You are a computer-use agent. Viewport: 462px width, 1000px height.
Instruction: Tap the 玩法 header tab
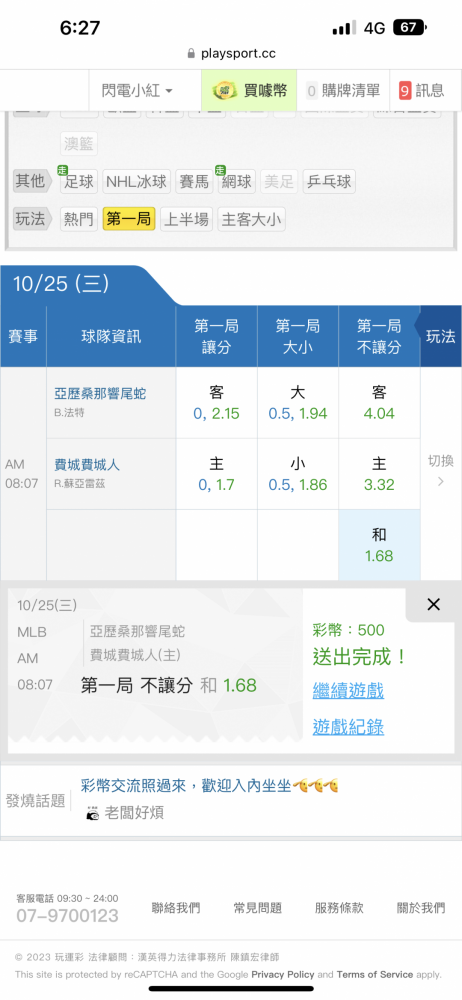[441, 336]
